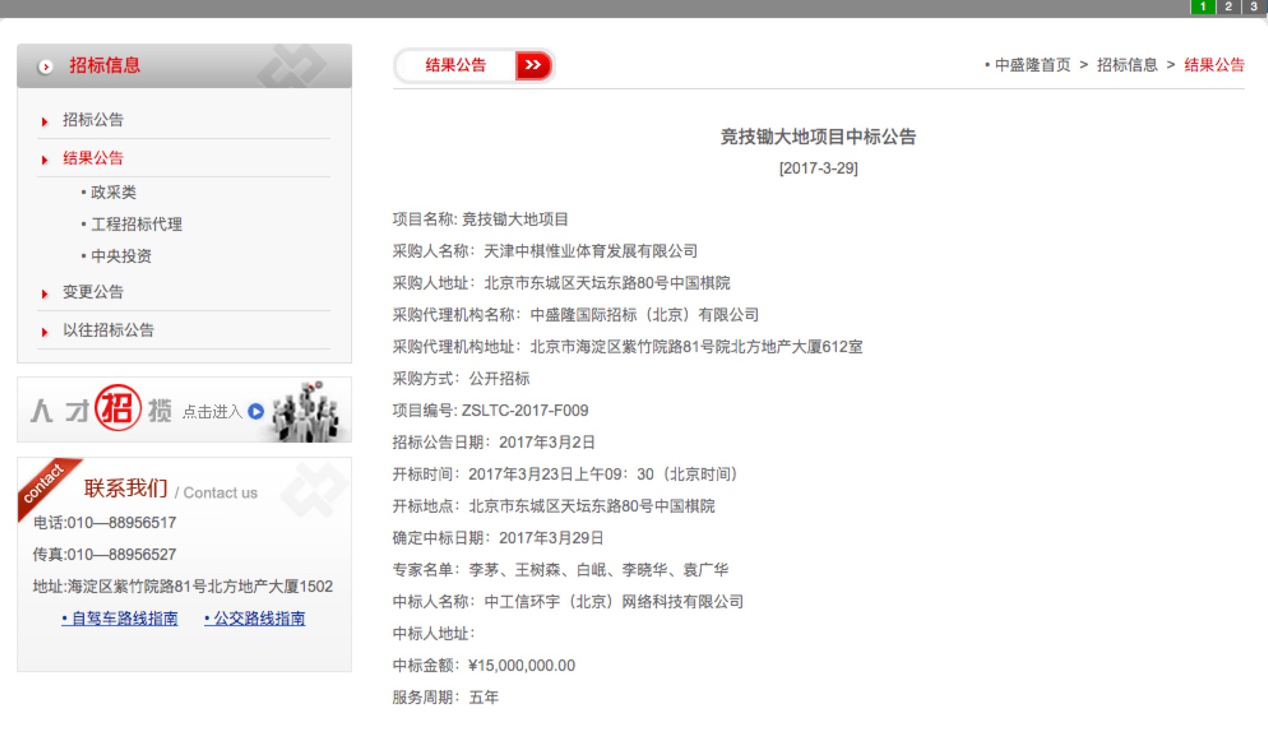Open the 结果公告 sidebar menu item
The image size is (1268, 731).
(93, 158)
